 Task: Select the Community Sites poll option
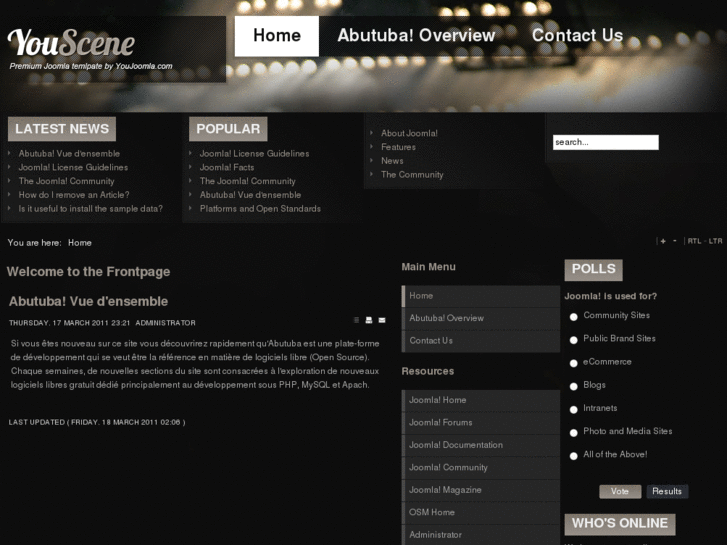574,317
